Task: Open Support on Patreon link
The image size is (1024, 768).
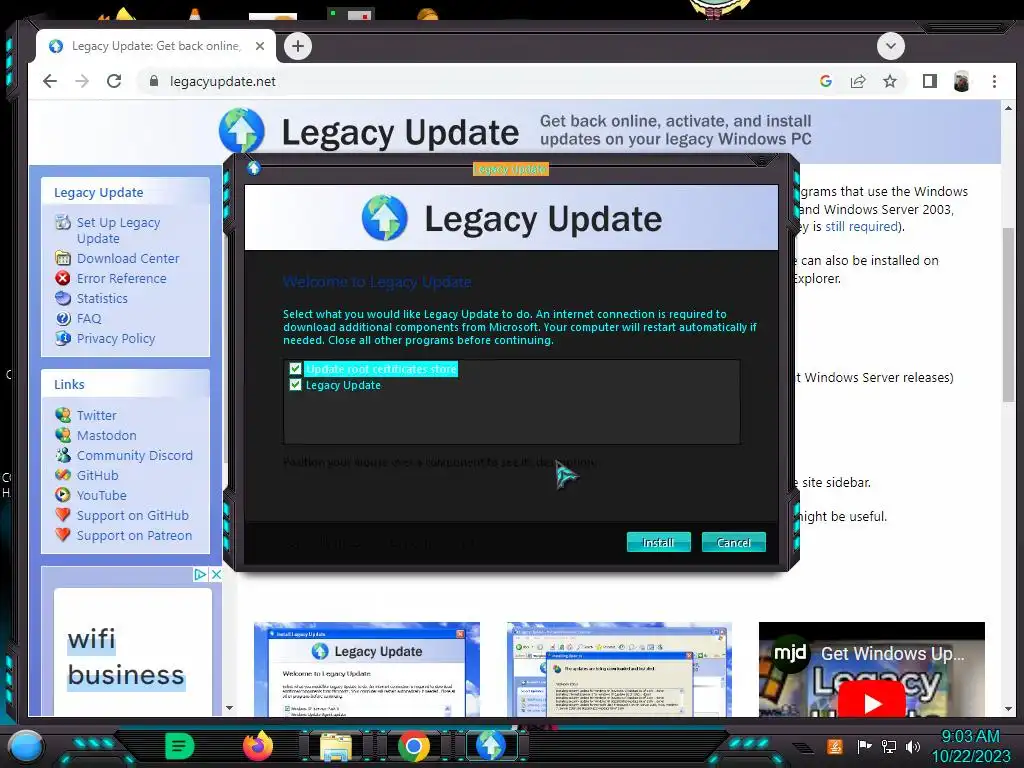Action: point(135,536)
